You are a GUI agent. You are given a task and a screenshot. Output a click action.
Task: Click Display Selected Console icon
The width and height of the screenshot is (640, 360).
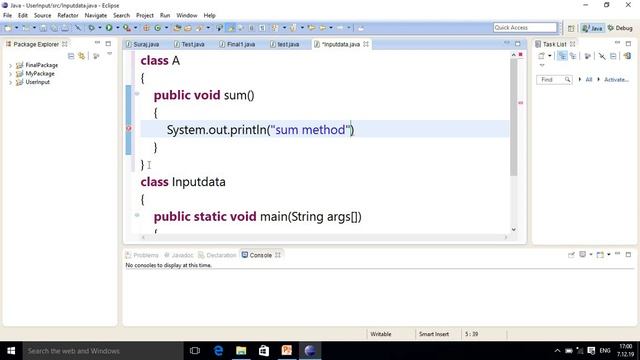pos(583,255)
